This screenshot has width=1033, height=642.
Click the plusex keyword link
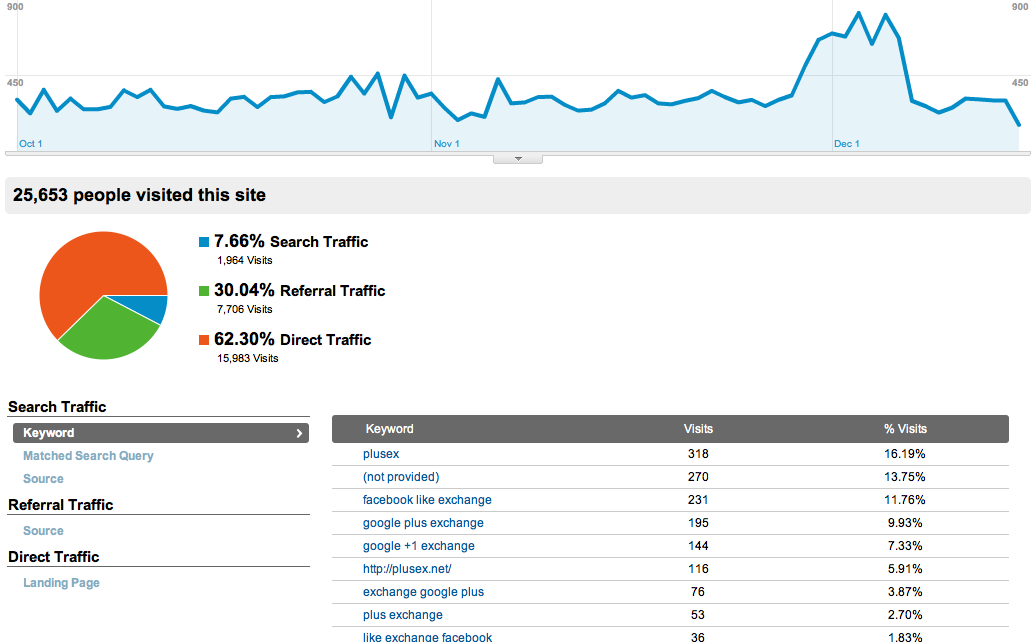[381, 453]
